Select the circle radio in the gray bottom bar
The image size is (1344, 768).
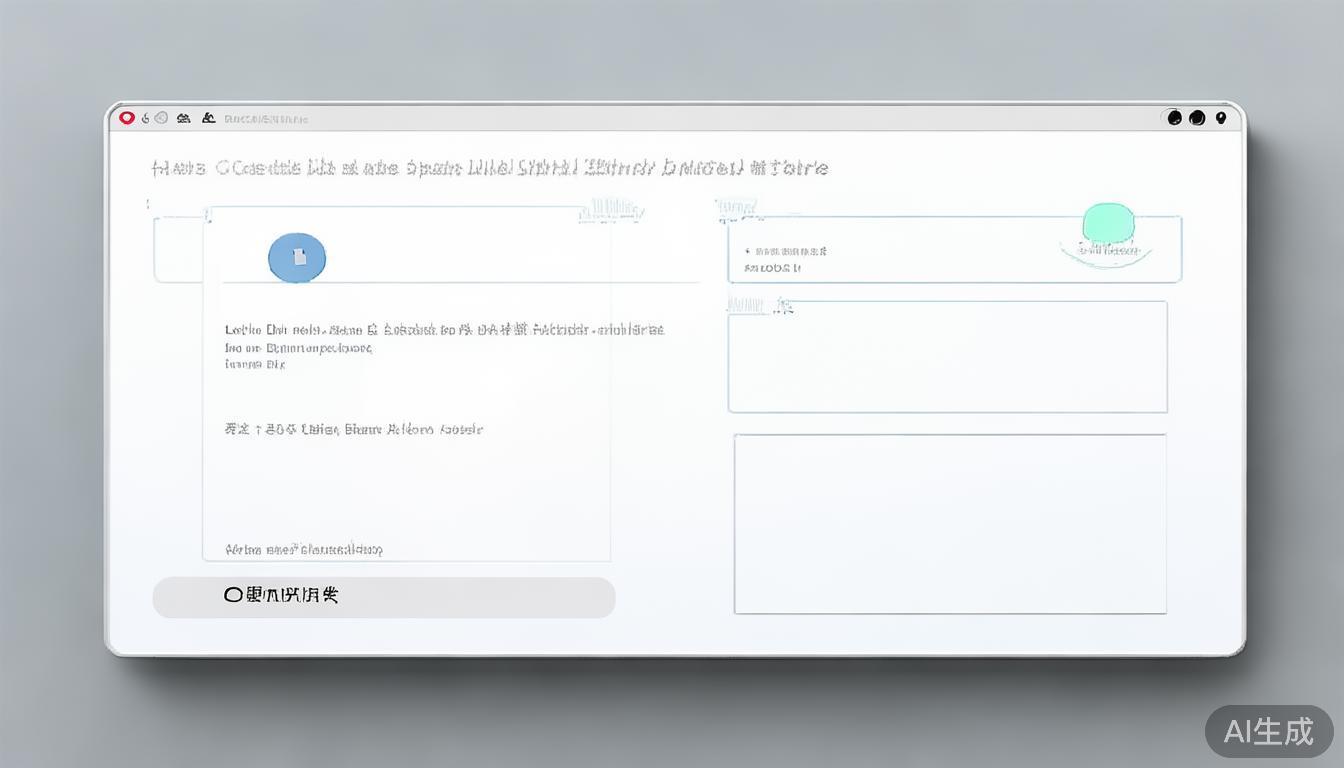pyautogui.click(x=233, y=595)
